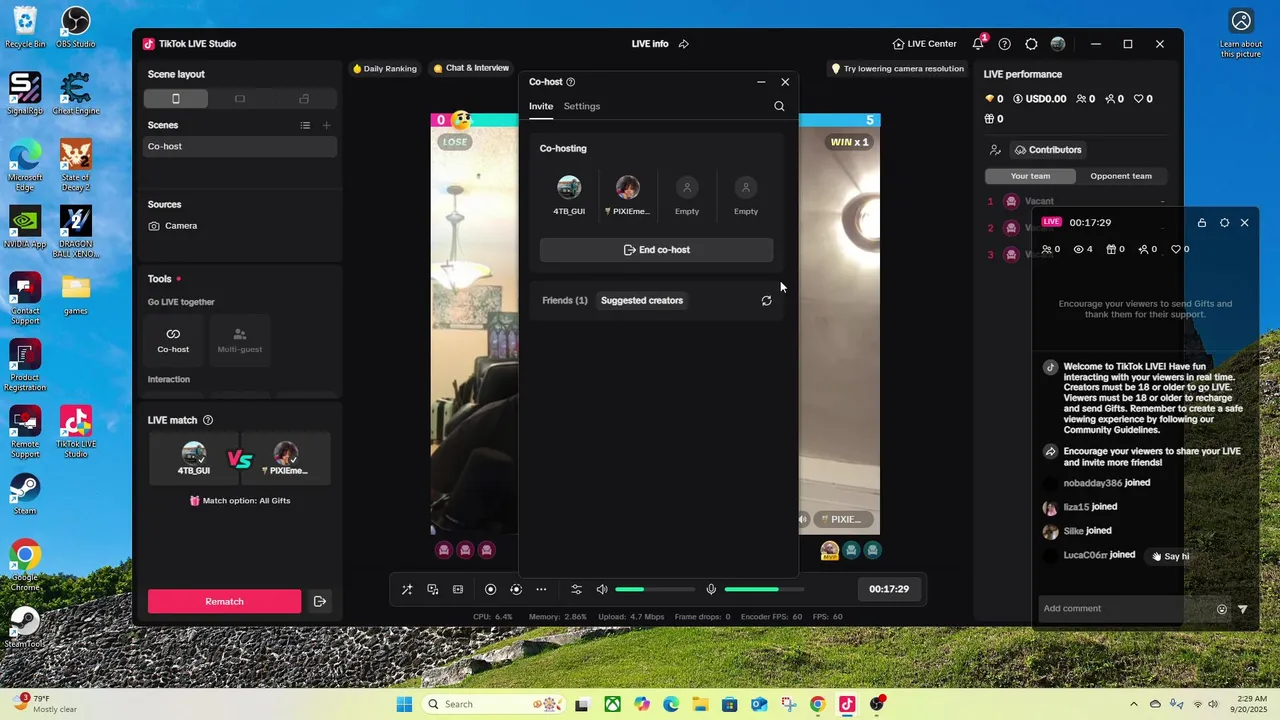Open the profile avatar menu in title bar

(1058, 44)
